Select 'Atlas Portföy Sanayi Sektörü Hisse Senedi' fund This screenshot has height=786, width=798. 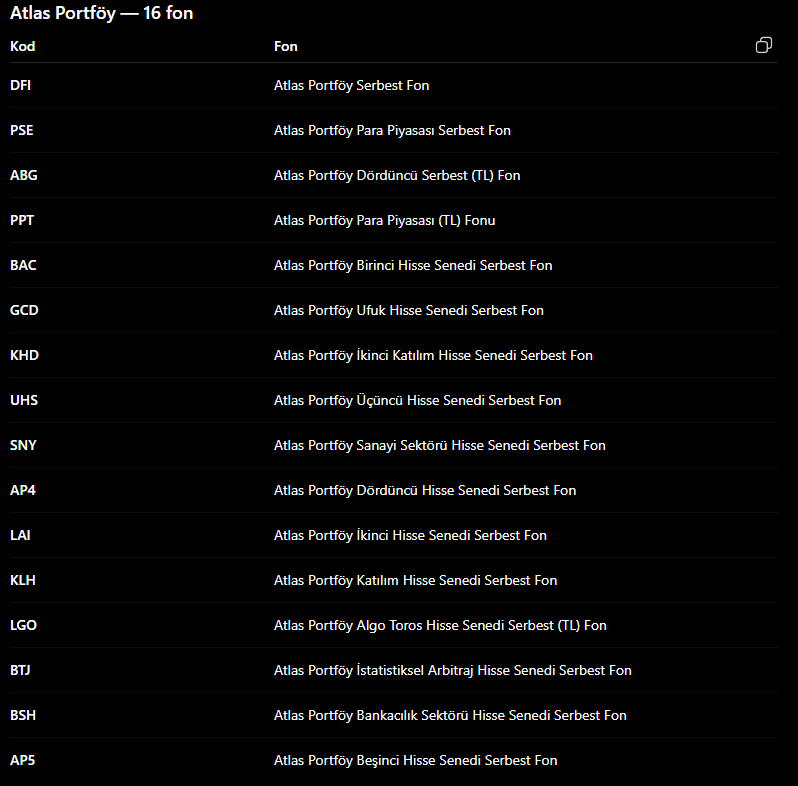point(440,445)
